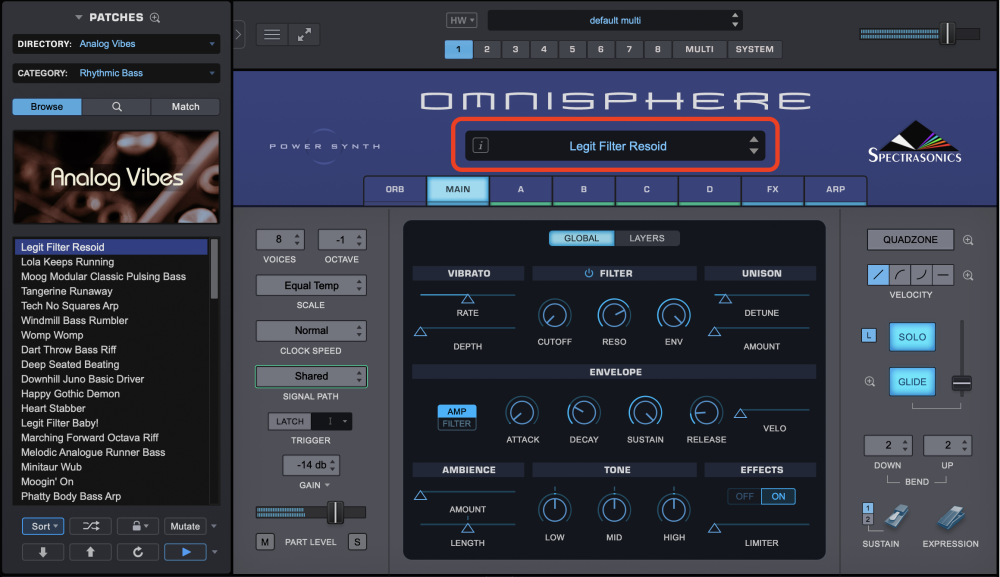This screenshot has width=1000, height=577.
Task: Step to the next patch with down arrow
Action: (43, 552)
